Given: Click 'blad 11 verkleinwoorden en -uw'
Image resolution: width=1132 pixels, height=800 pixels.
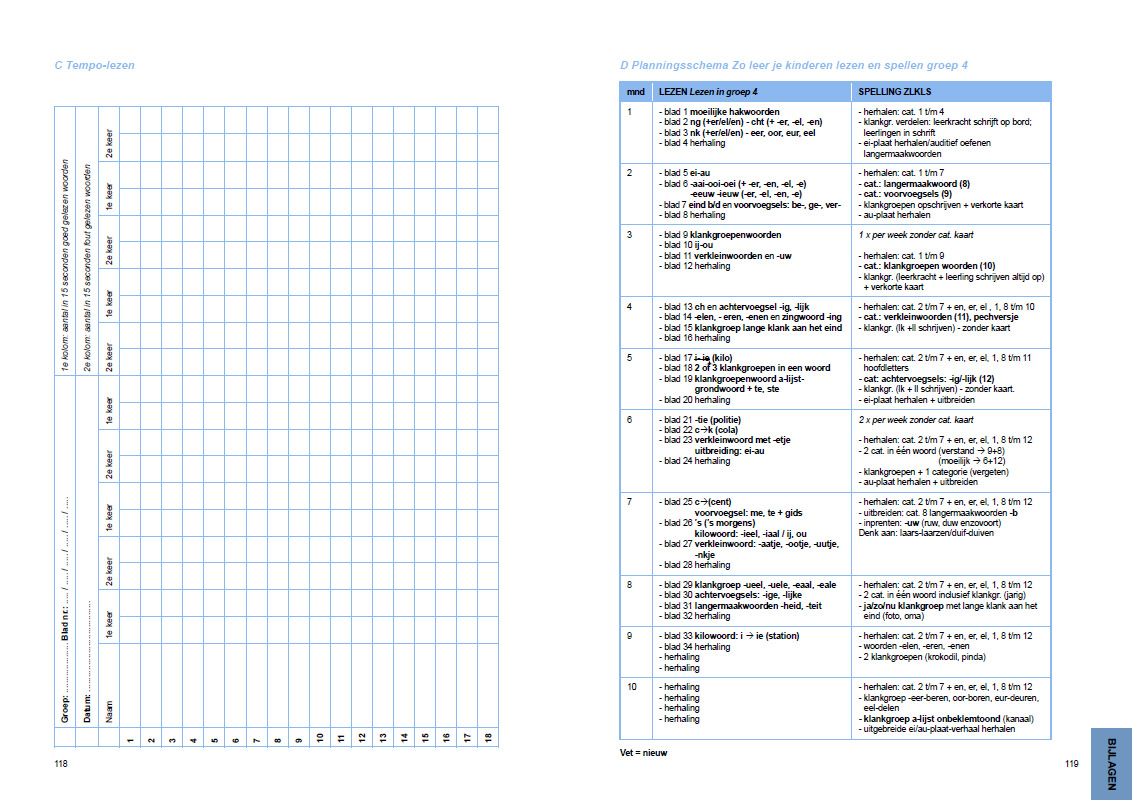Looking at the screenshot, I should [x=728, y=256].
